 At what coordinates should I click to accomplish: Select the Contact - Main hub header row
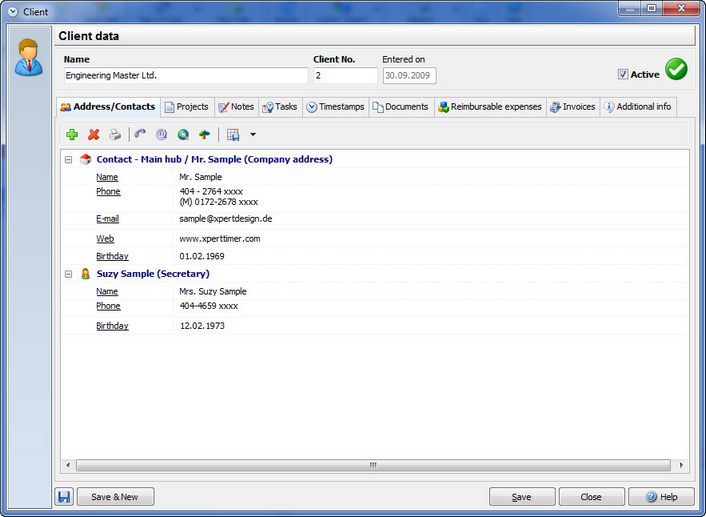tap(374, 159)
